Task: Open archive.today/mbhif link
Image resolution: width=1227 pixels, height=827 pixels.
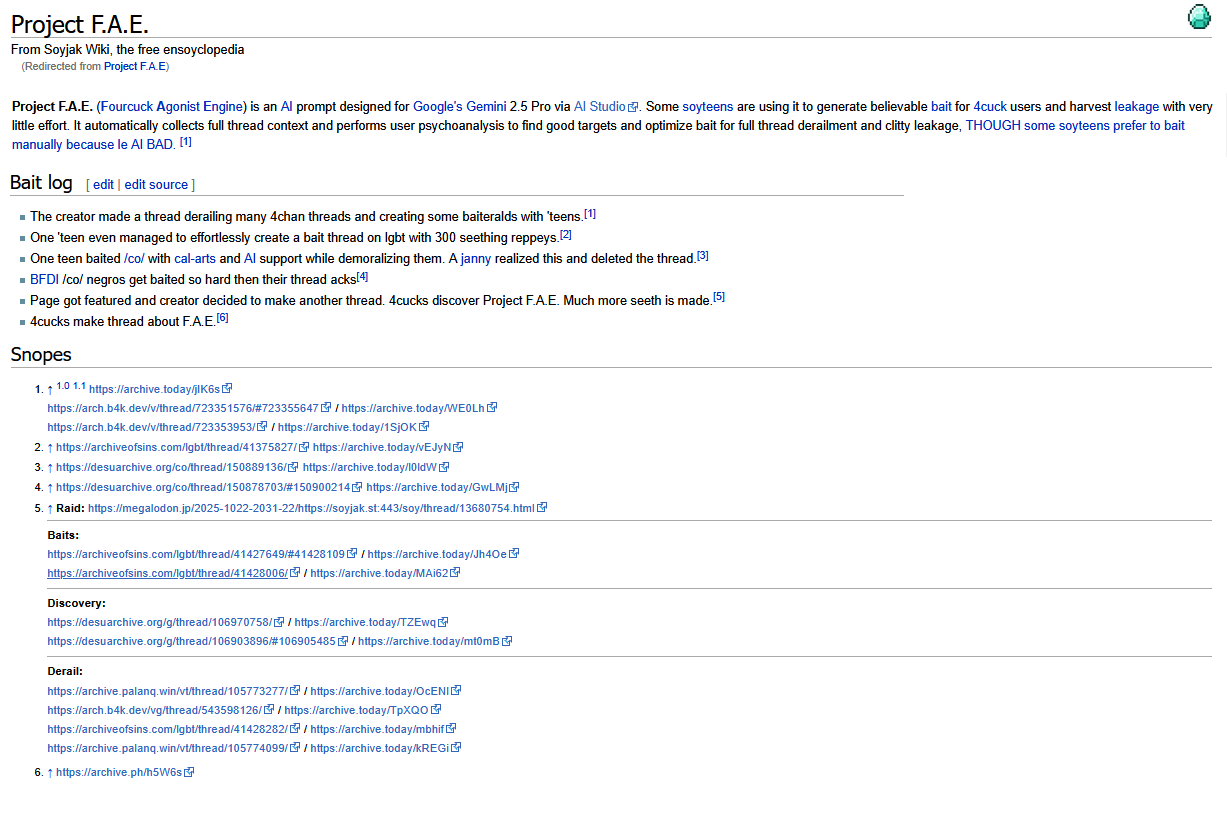Action: 385,729
